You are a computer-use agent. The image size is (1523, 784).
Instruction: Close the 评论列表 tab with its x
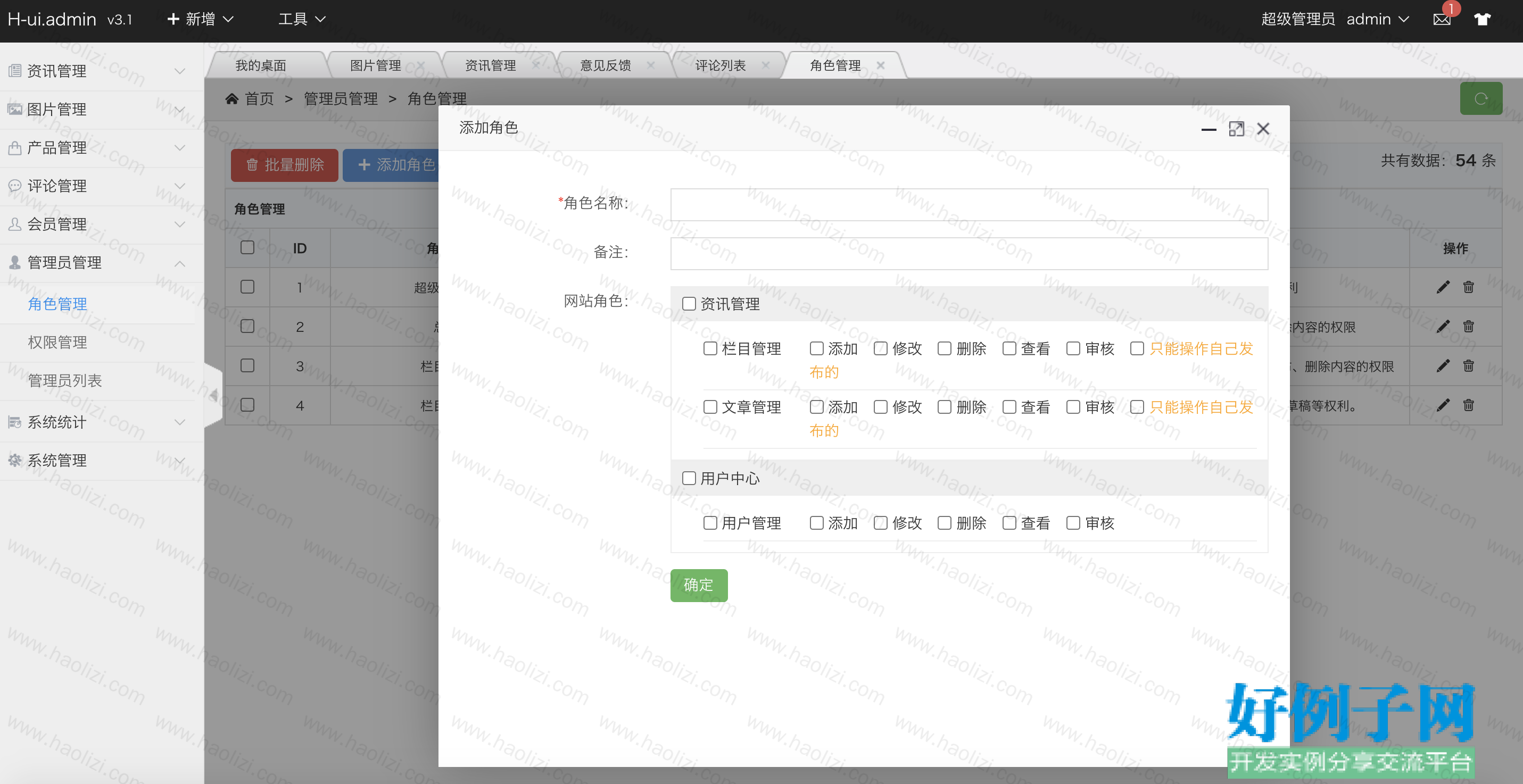pyautogui.click(x=766, y=65)
